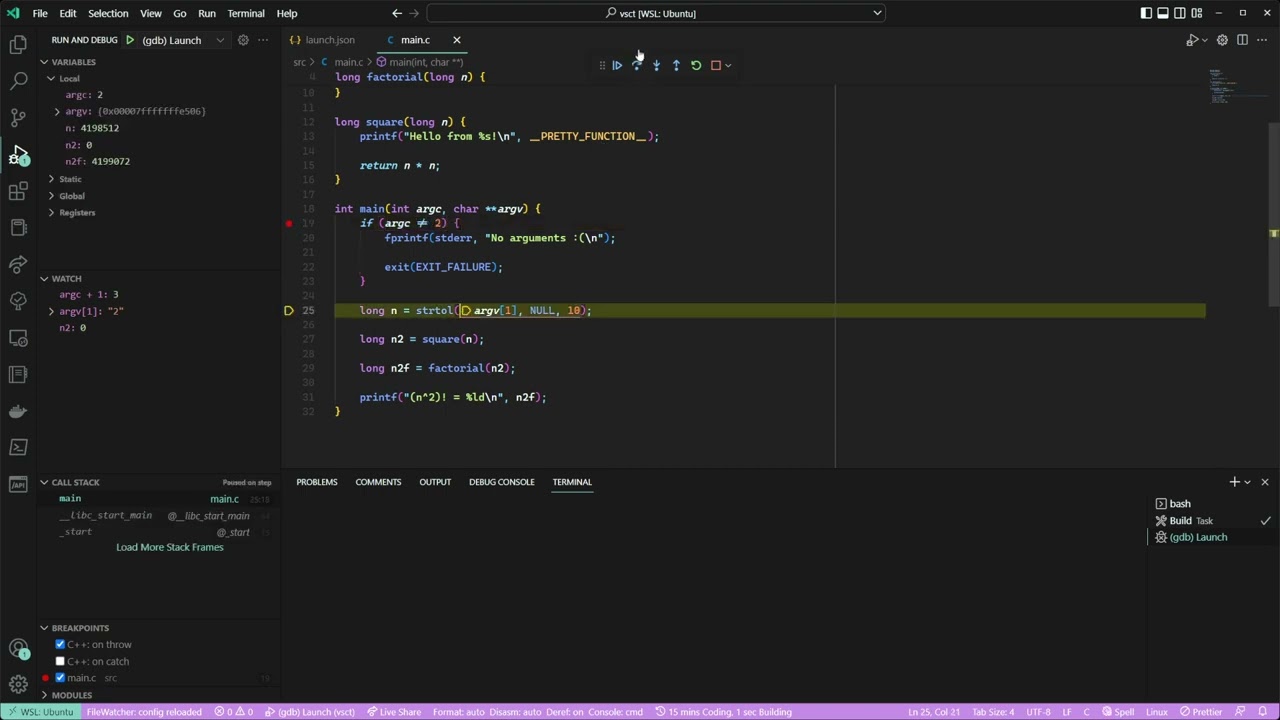
Task: Expand the Static scope
Action: pyautogui.click(x=51, y=179)
